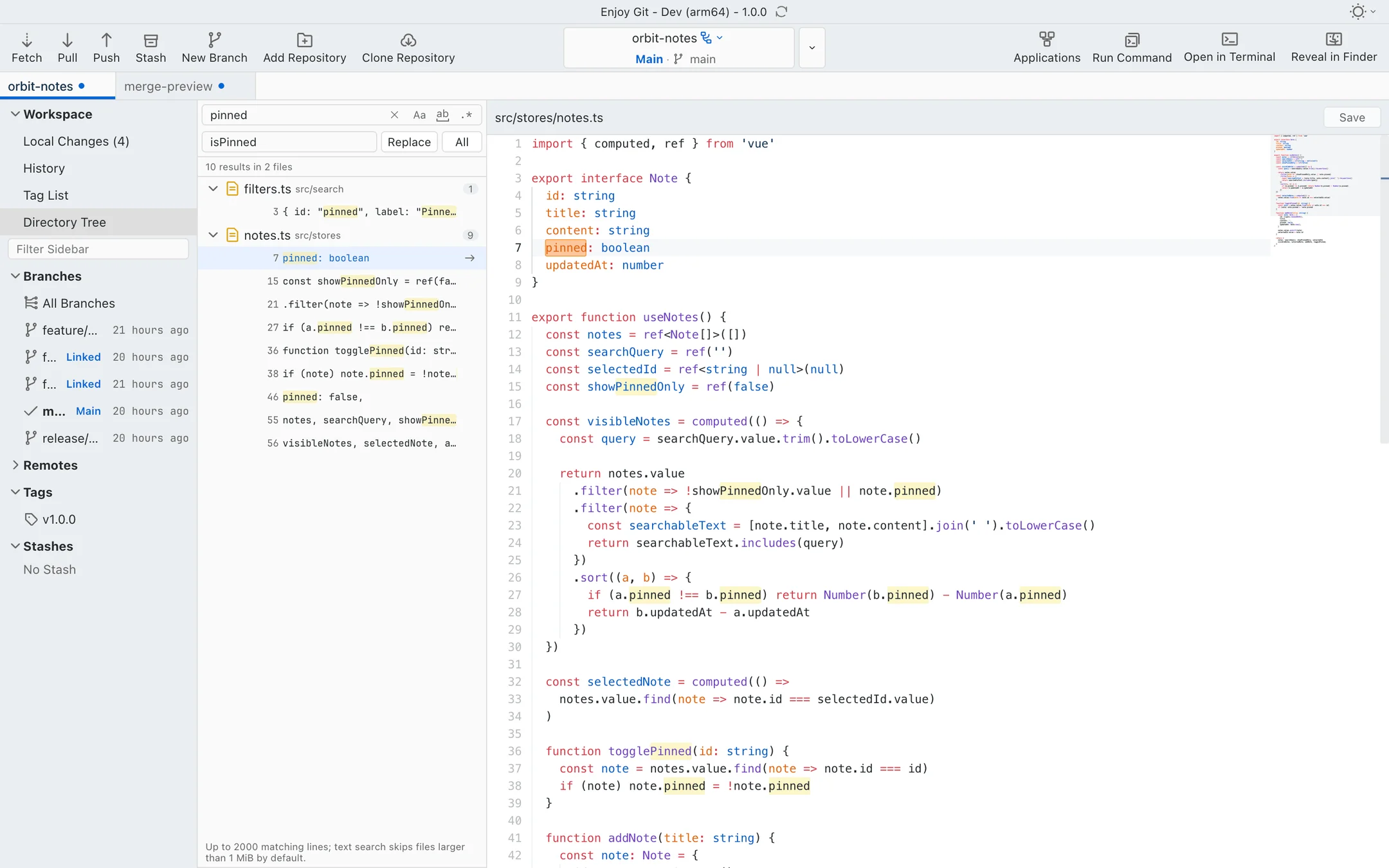Open the Applications toolbar icon

1046,40
